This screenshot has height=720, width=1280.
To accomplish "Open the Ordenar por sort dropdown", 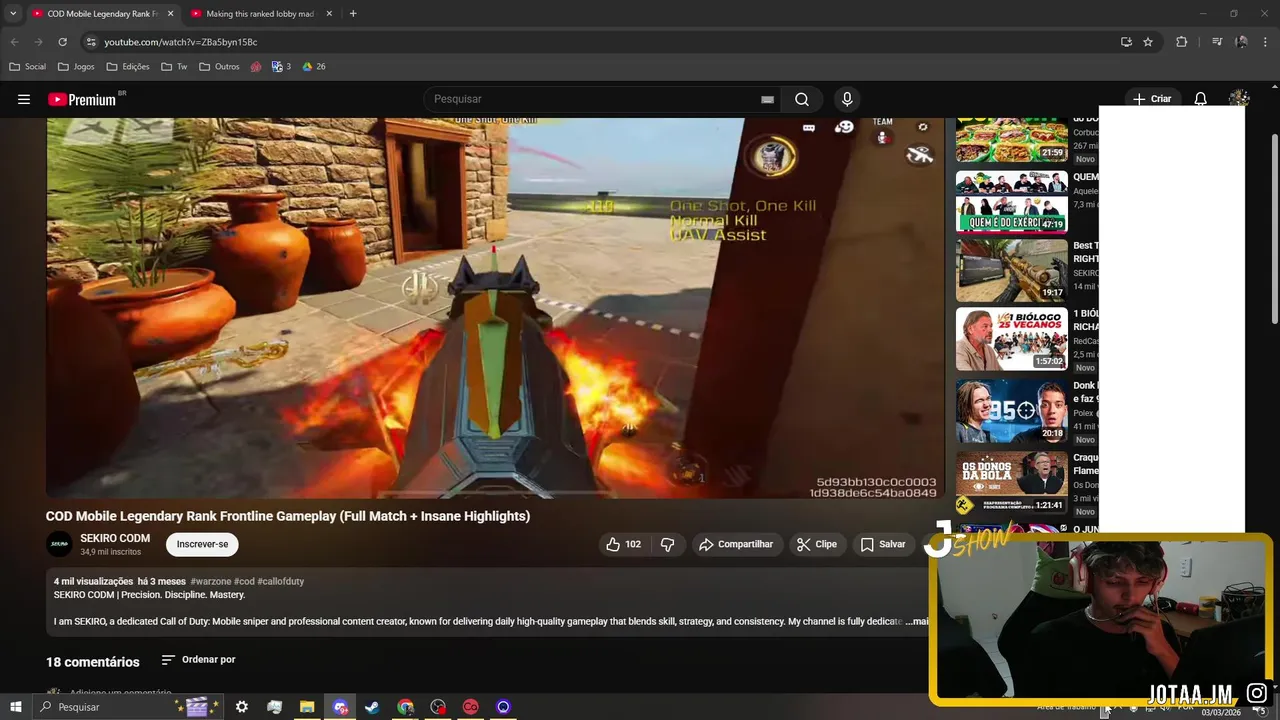I will (198, 660).
